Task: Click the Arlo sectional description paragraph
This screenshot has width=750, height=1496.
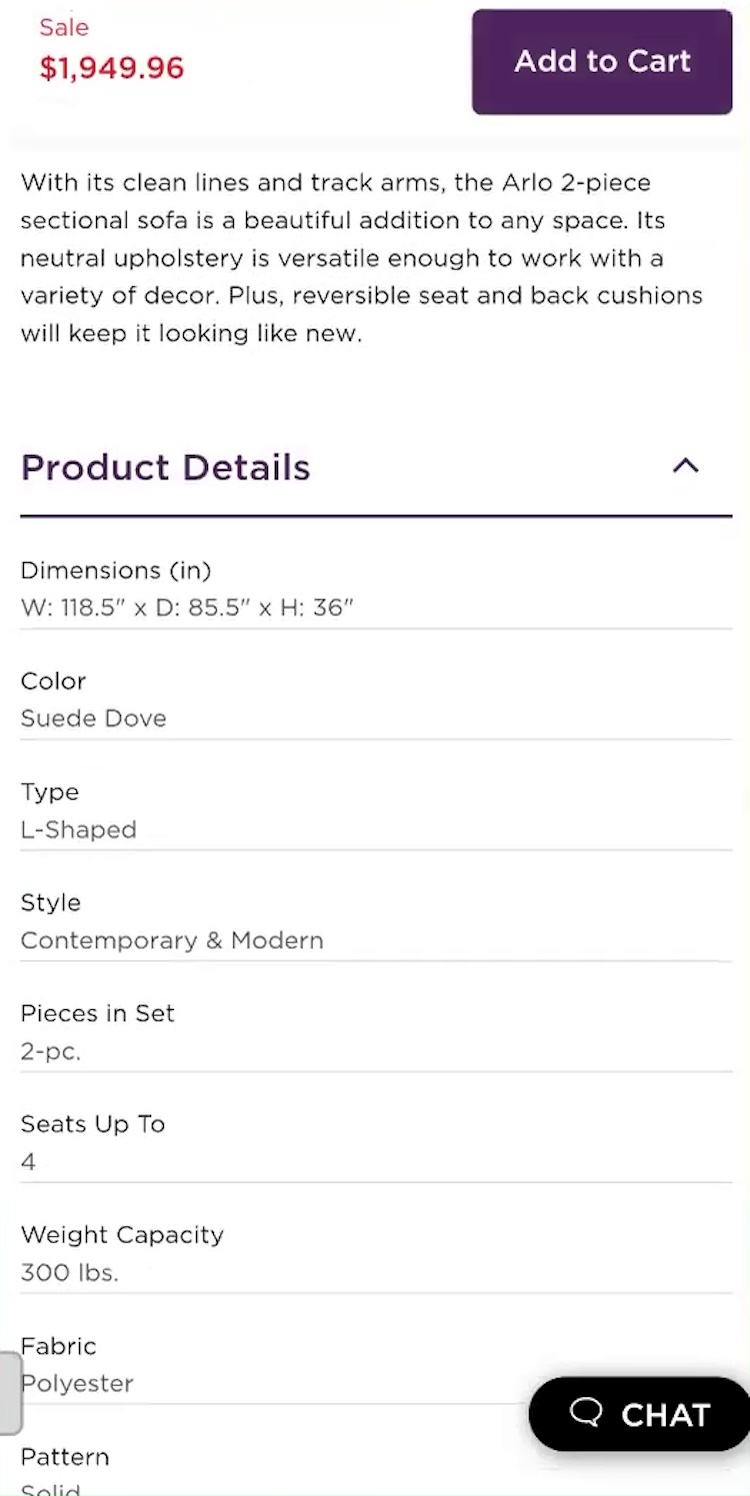Action: click(361, 258)
